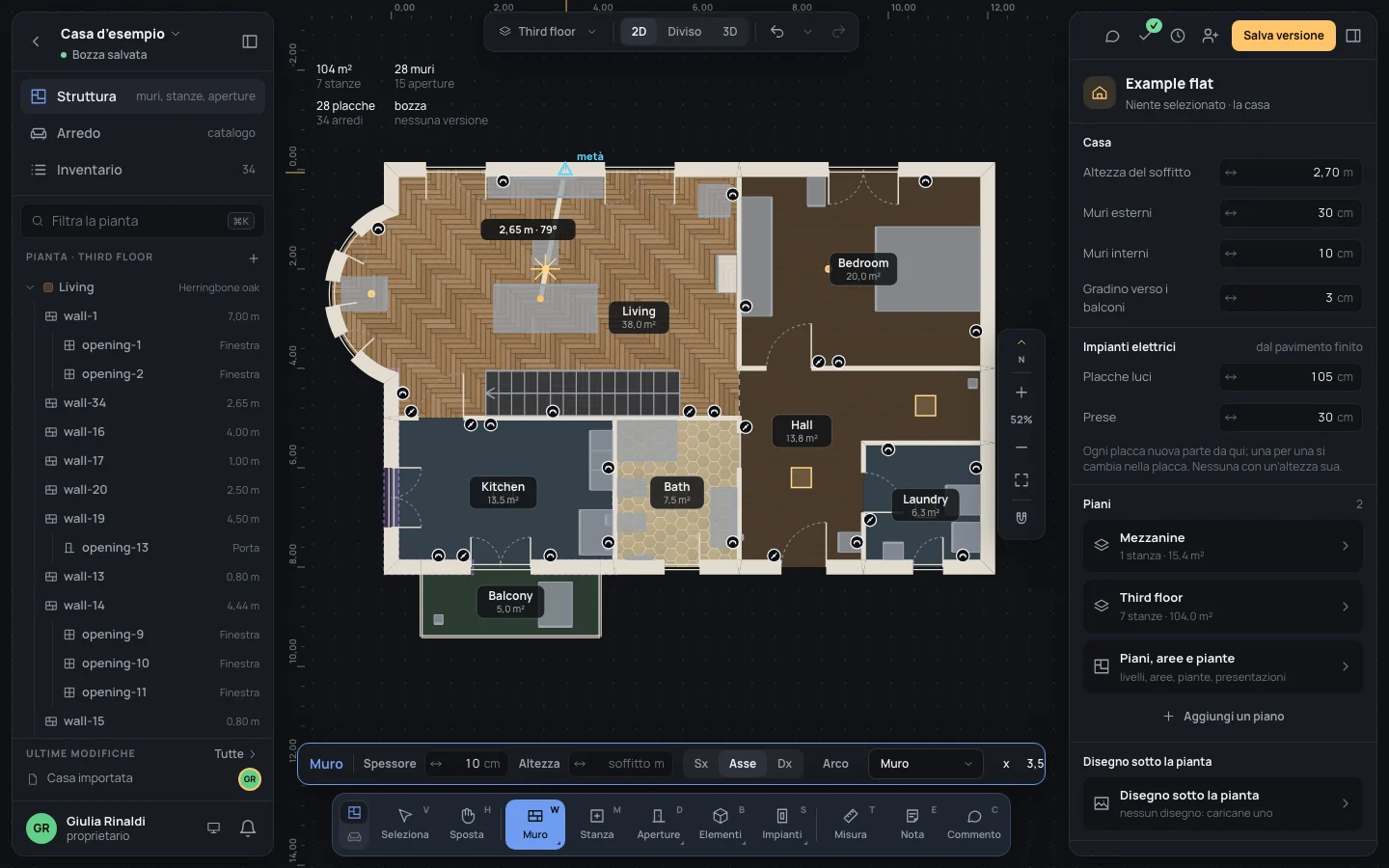This screenshot has height=868, width=1389.
Task: Open the Third floor dropdown above canvas
Action: point(548,32)
